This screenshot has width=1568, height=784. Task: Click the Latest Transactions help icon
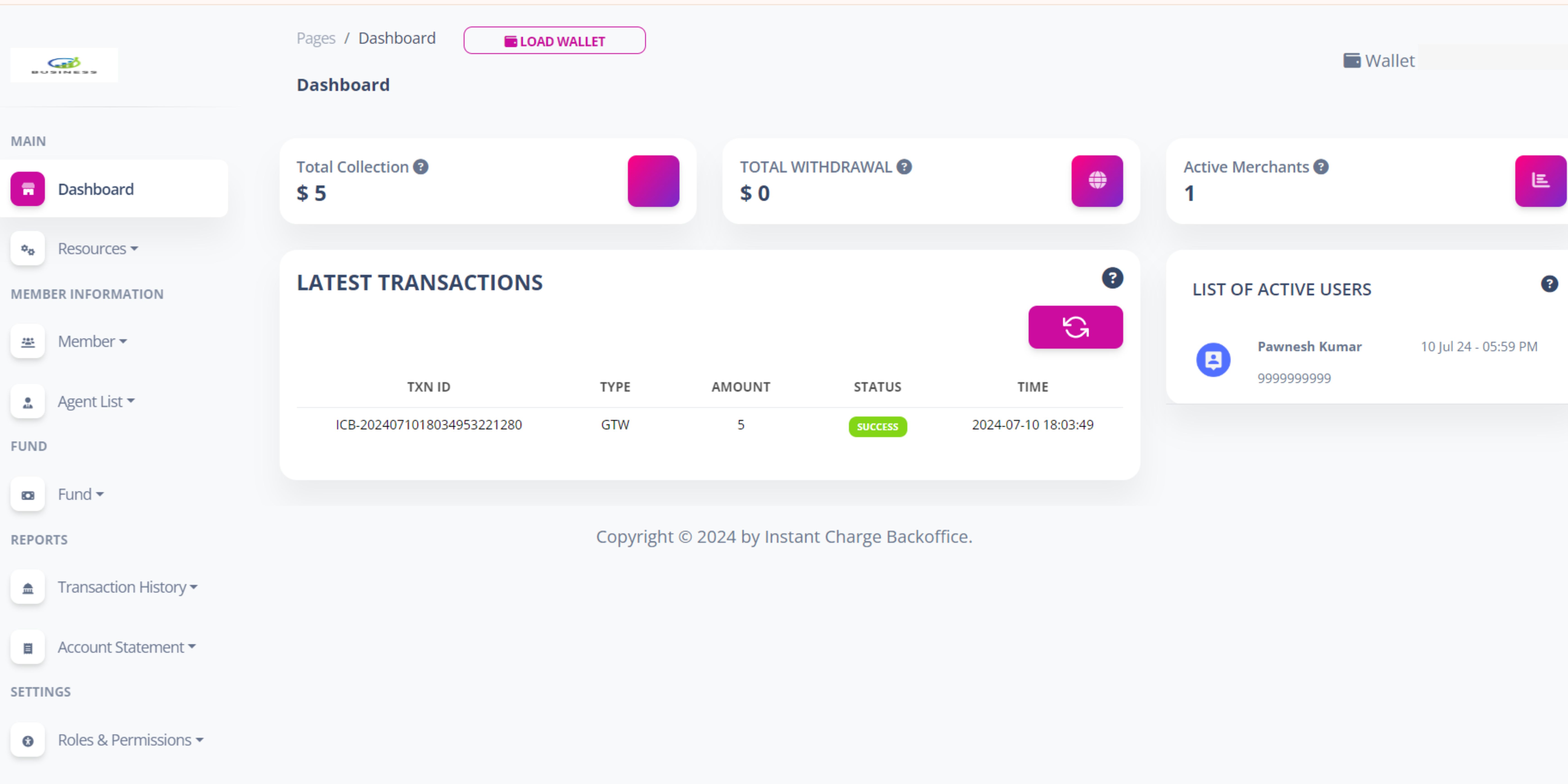pyautogui.click(x=1112, y=278)
